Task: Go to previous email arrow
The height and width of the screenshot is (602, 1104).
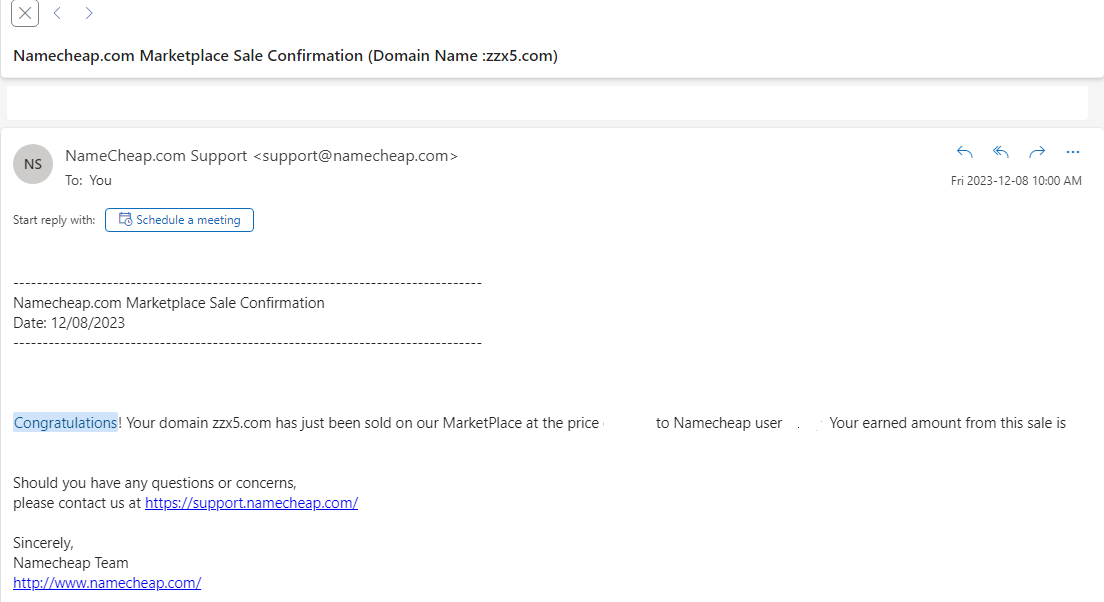Action: click(x=58, y=13)
